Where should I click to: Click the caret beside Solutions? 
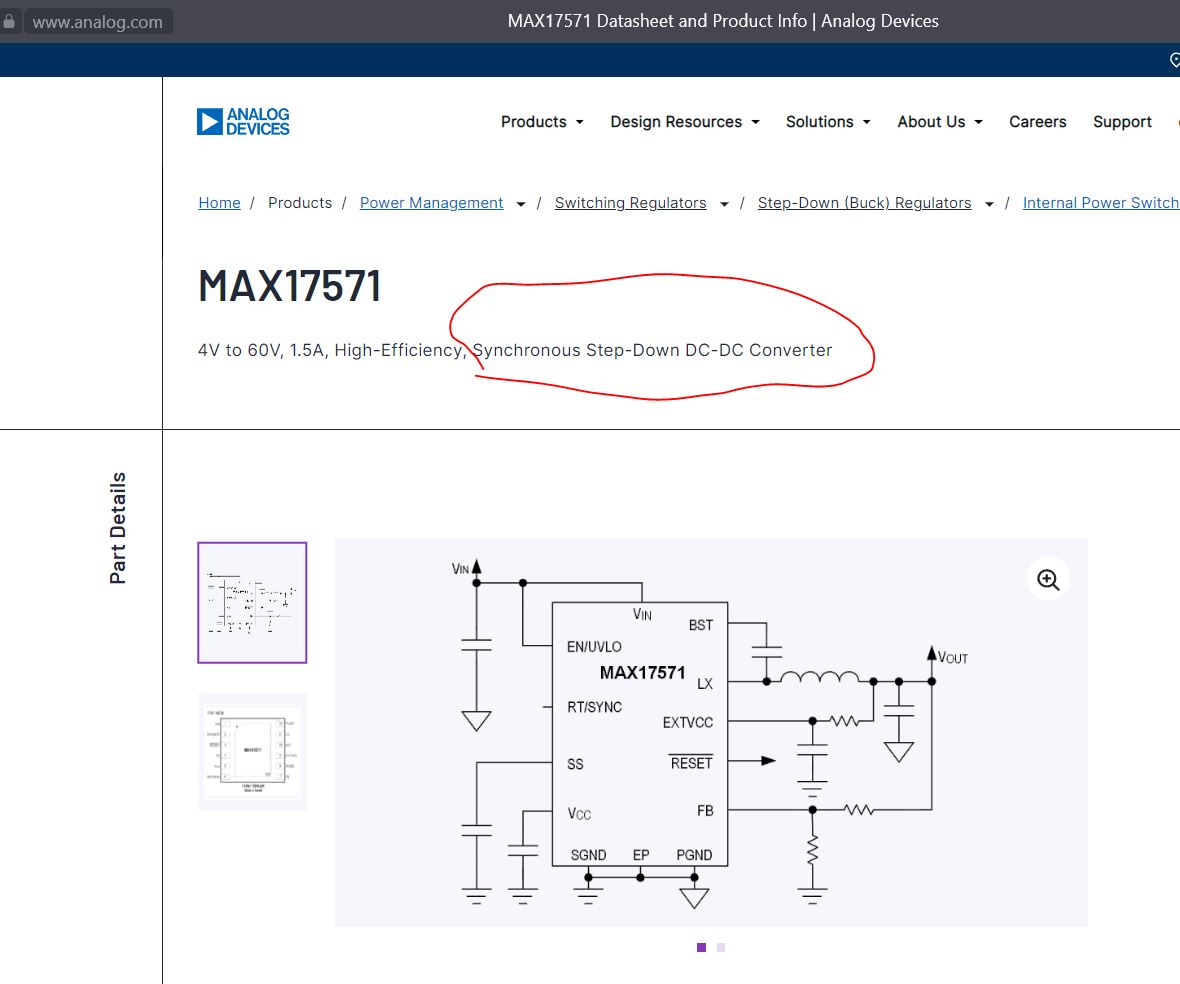click(x=866, y=122)
